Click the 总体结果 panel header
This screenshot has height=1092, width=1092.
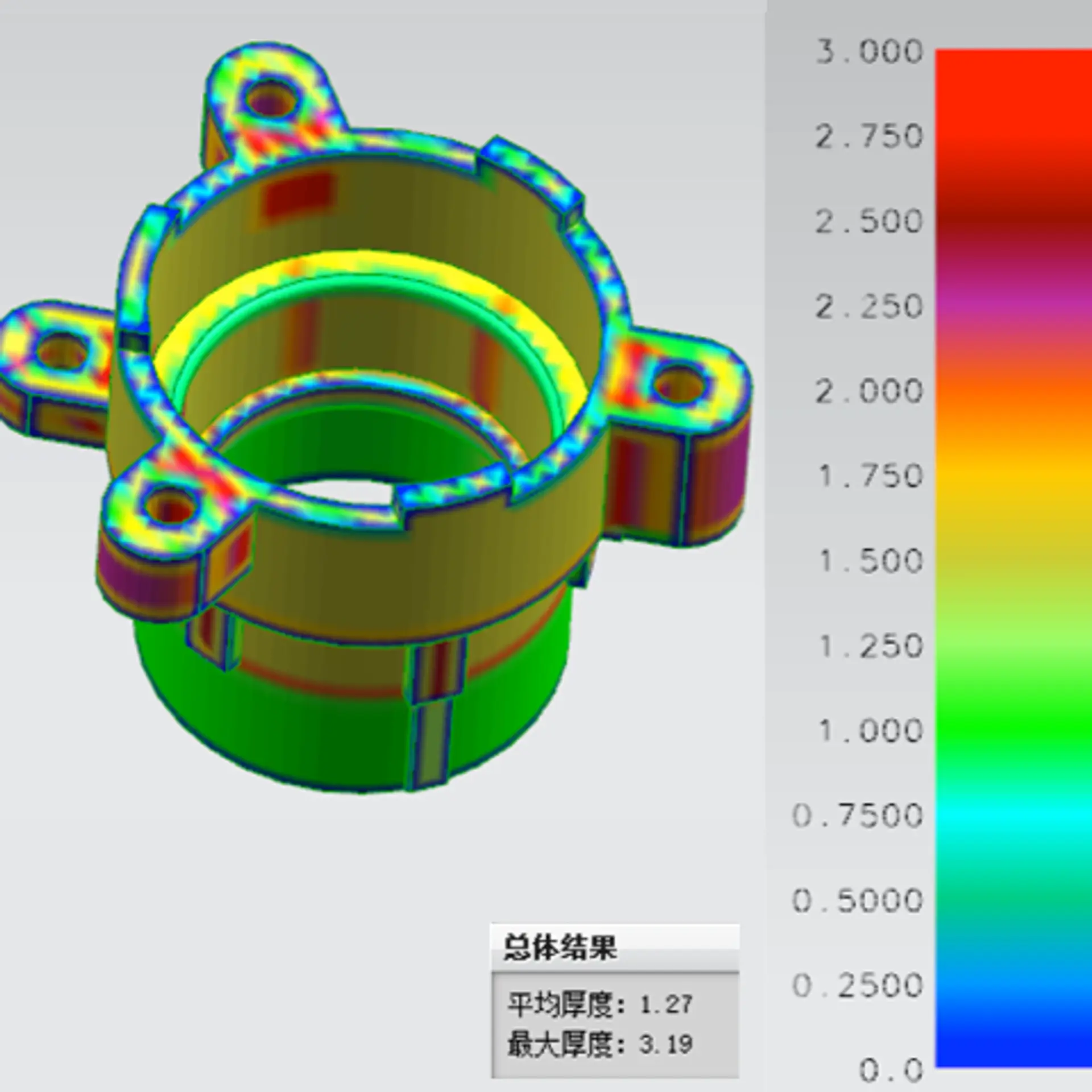615,948
